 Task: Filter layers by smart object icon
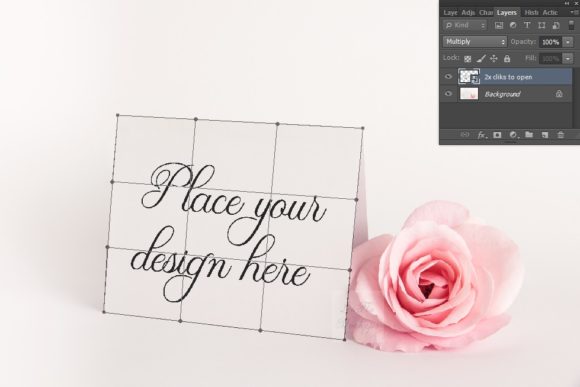(x=556, y=26)
